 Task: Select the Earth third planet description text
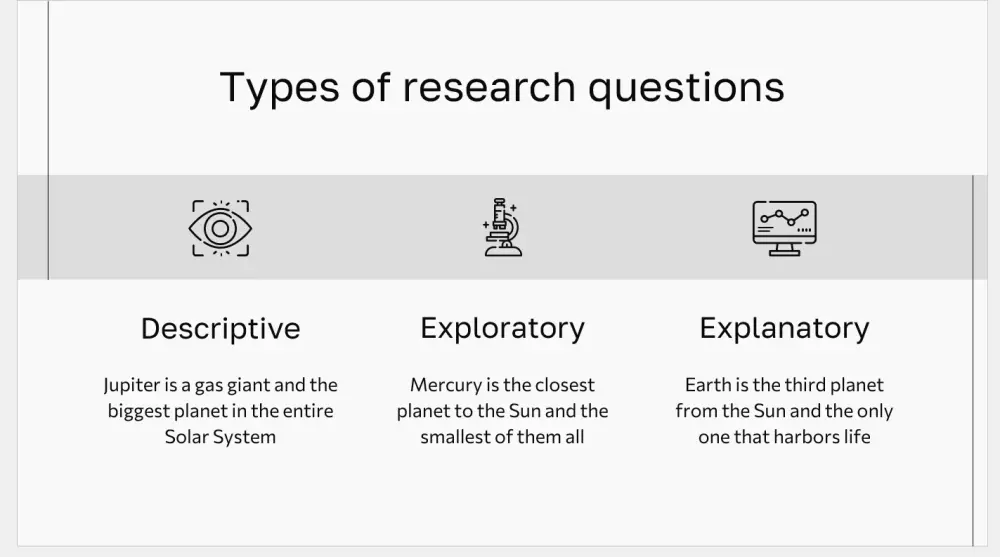pos(784,410)
